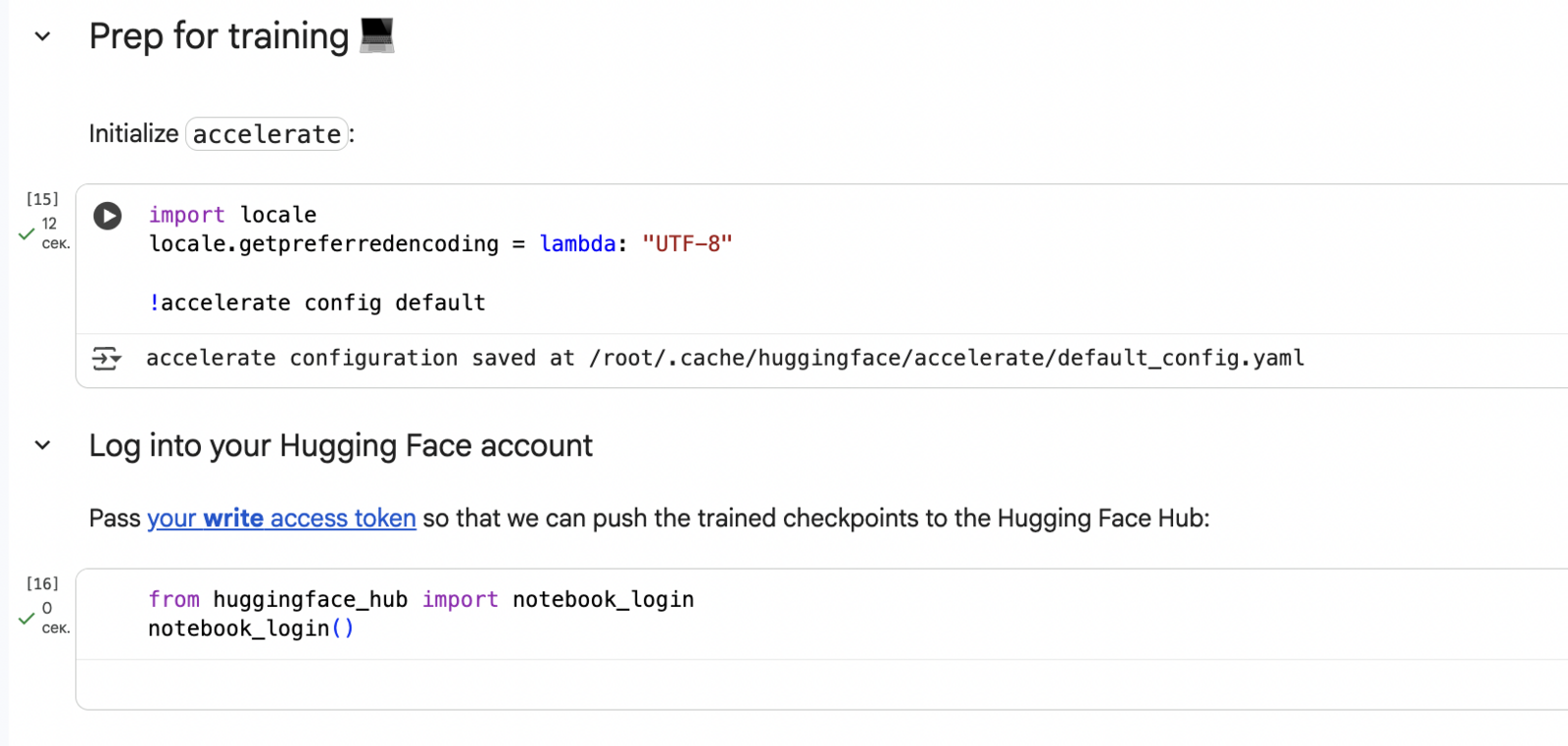The height and width of the screenshot is (746, 1568).
Task: Select the [16] execution count label
Action: coord(42,584)
